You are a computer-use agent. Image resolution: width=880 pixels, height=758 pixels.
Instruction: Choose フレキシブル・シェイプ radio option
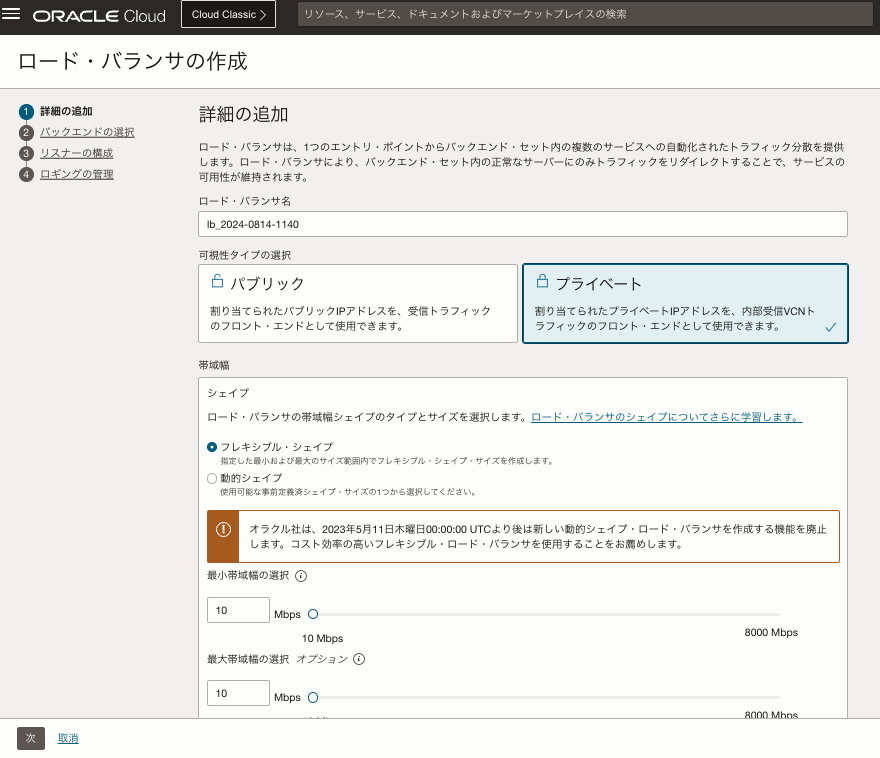(212, 447)
